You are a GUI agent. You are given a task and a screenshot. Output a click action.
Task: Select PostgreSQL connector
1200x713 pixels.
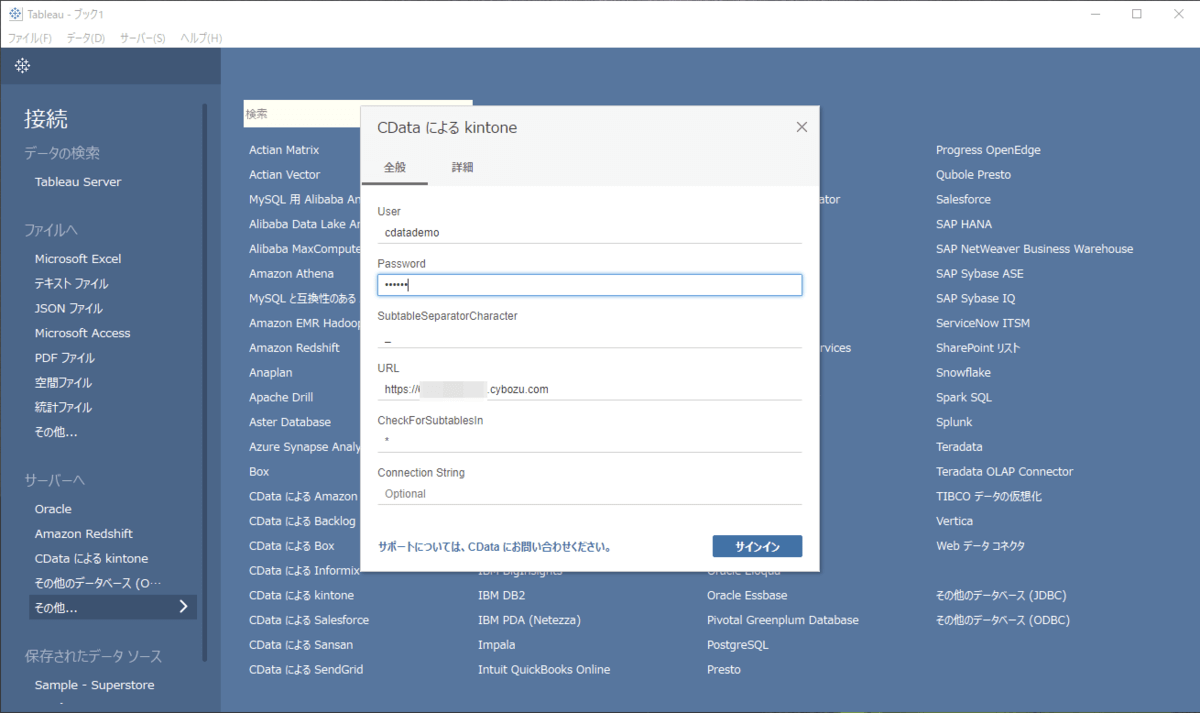pos(738,645)
